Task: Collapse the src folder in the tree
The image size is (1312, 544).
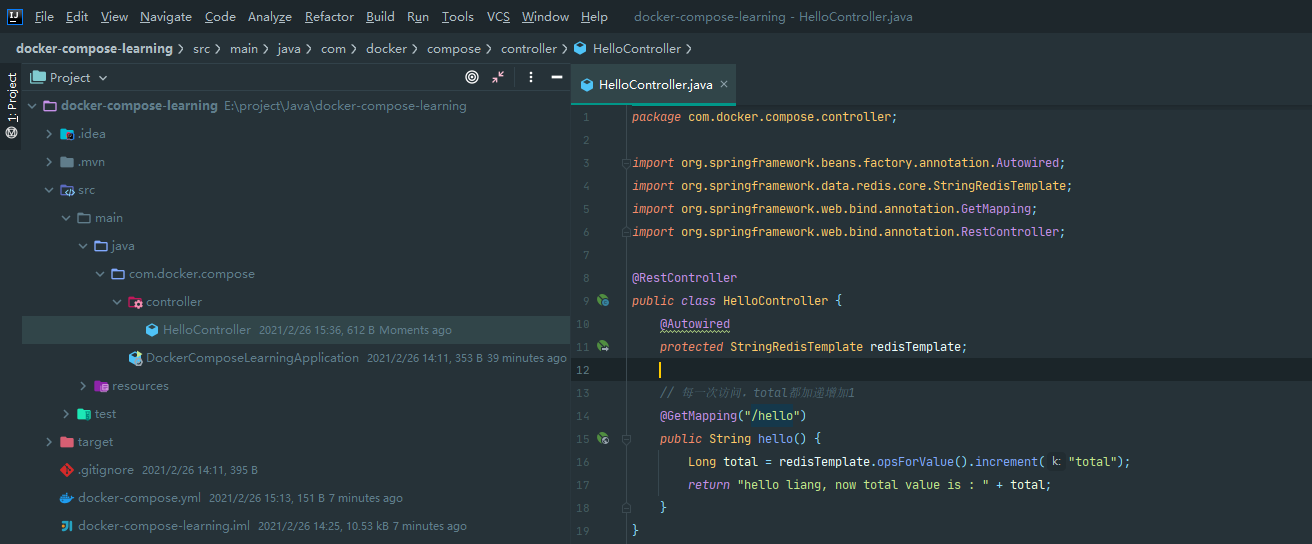Action: click(49, 190)
